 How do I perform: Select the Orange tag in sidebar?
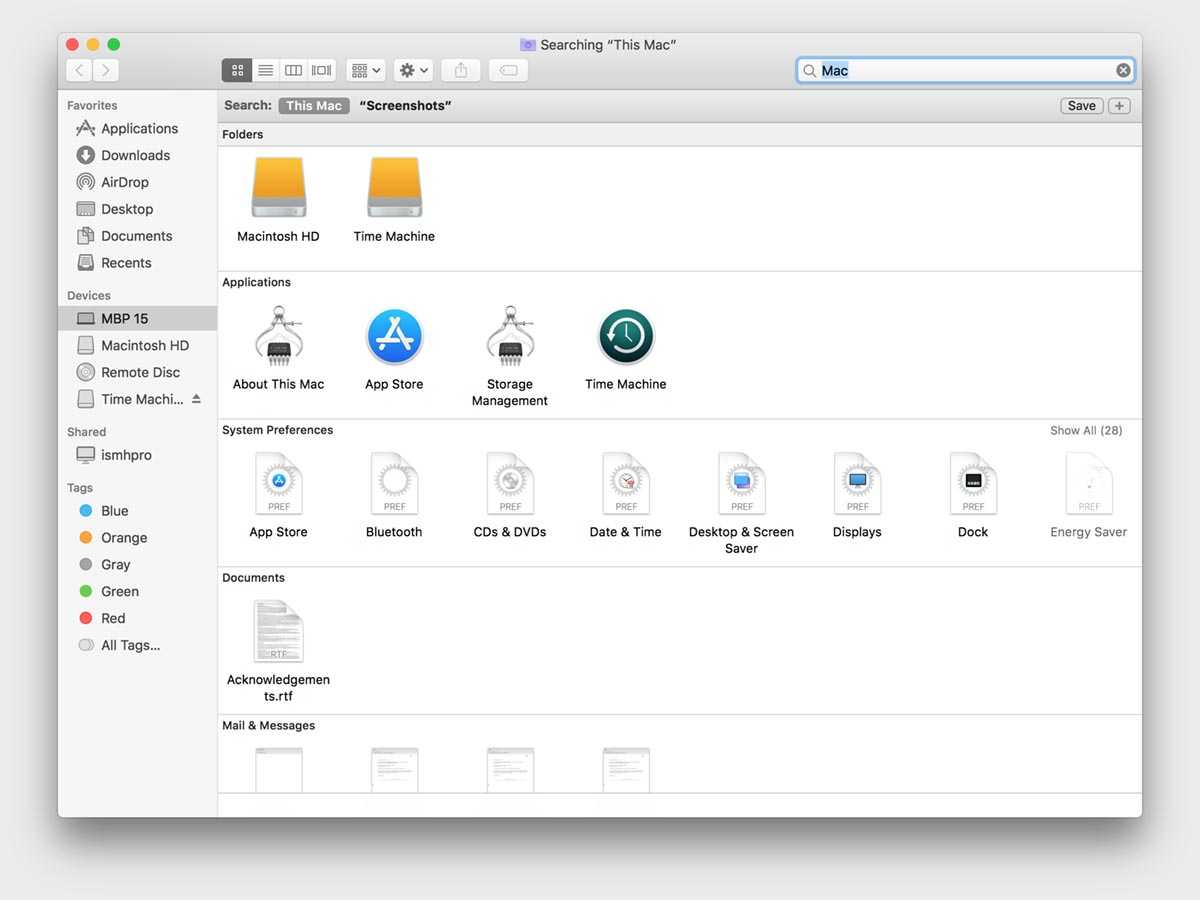[123, 538]
